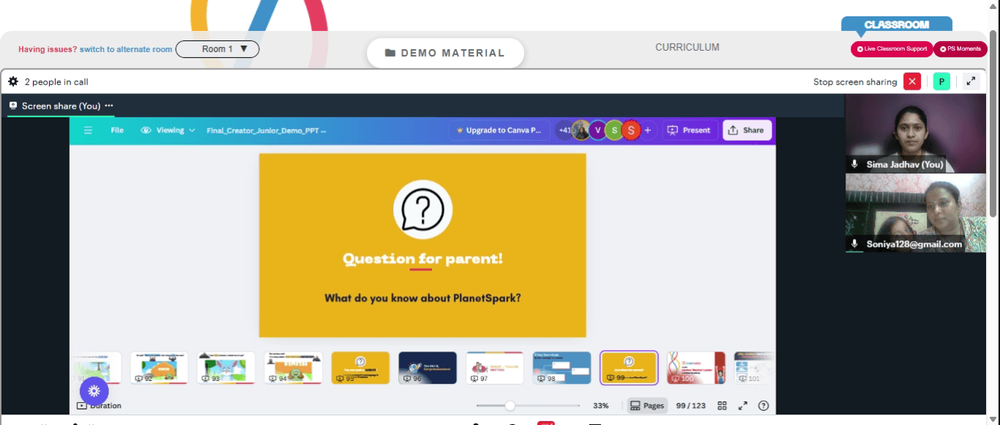Toggle Sima Jadhav microphone icon
The image size is (1000, 425).
point(855,165)
